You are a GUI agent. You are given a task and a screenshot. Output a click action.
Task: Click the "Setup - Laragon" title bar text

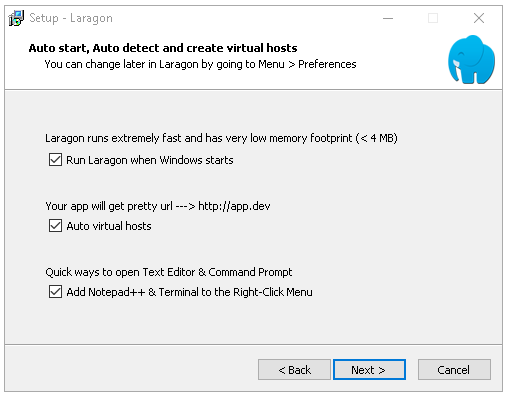(71, 18)
